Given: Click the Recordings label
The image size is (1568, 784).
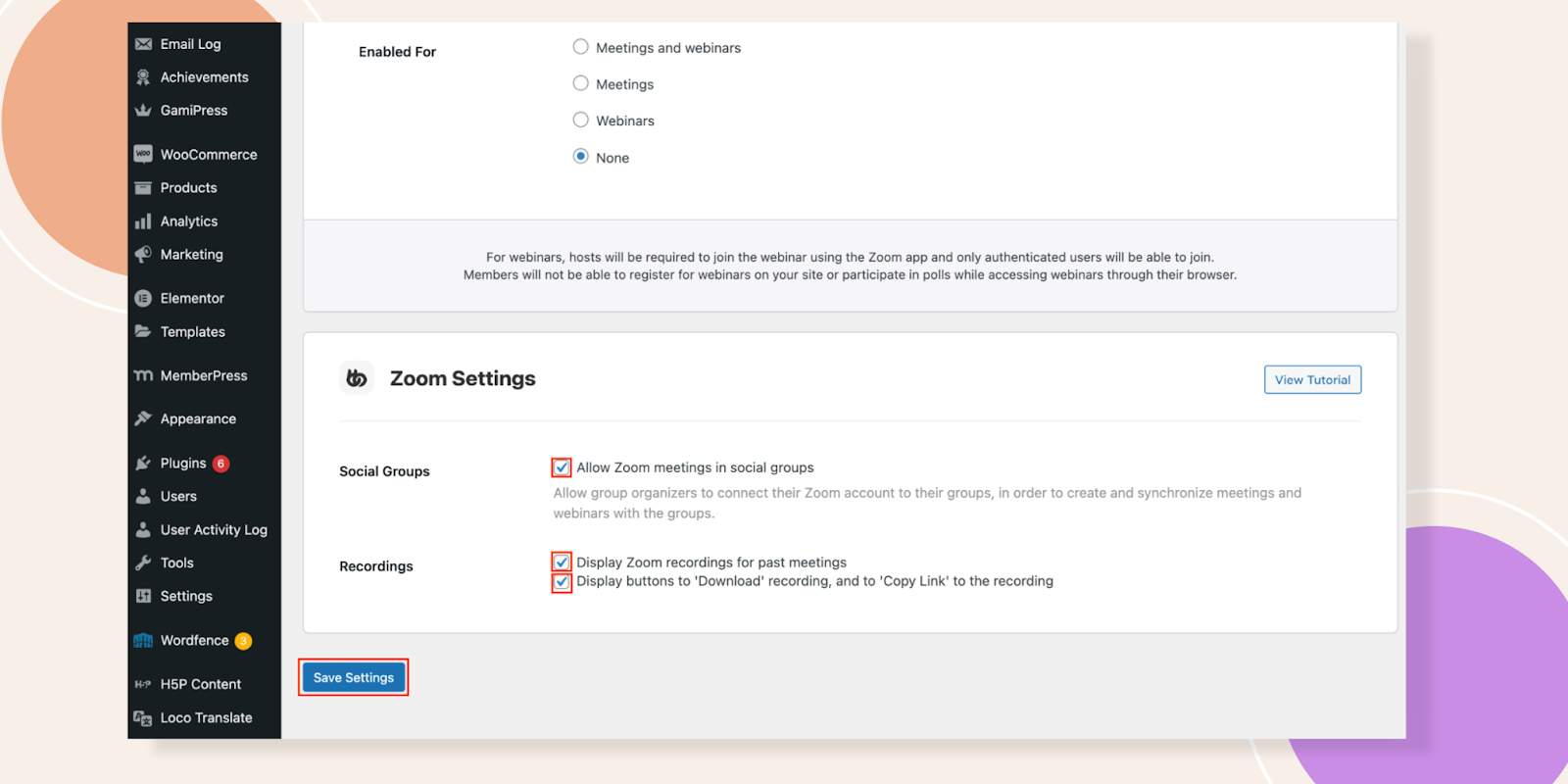Looking at the screenshot, I should pyautogui.click(x=376, y=566).
